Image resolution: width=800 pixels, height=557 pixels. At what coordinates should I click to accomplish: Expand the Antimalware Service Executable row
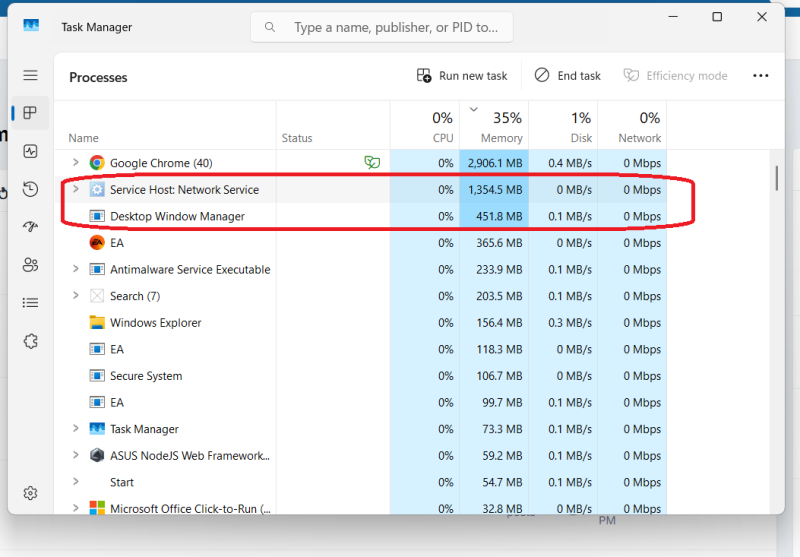tap(75, 270)
